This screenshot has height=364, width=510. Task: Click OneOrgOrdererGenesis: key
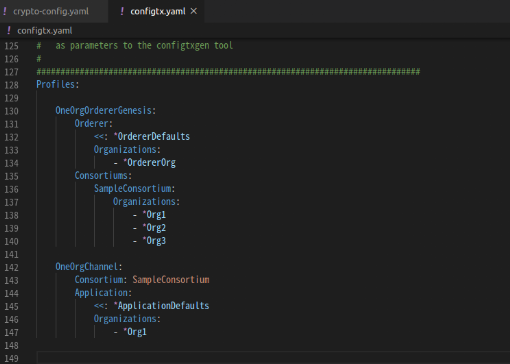106,111
